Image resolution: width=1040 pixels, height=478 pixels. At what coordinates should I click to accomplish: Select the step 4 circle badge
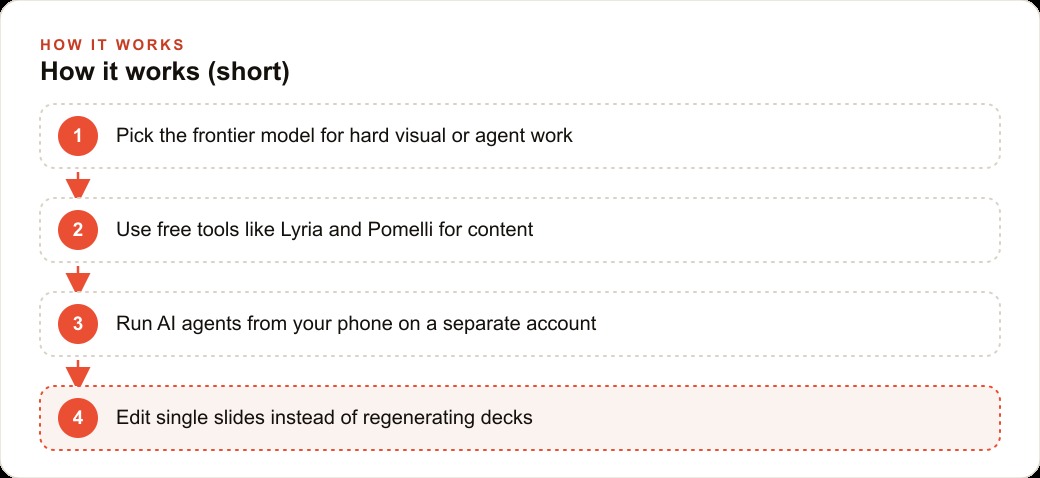(x=78, y=418)
